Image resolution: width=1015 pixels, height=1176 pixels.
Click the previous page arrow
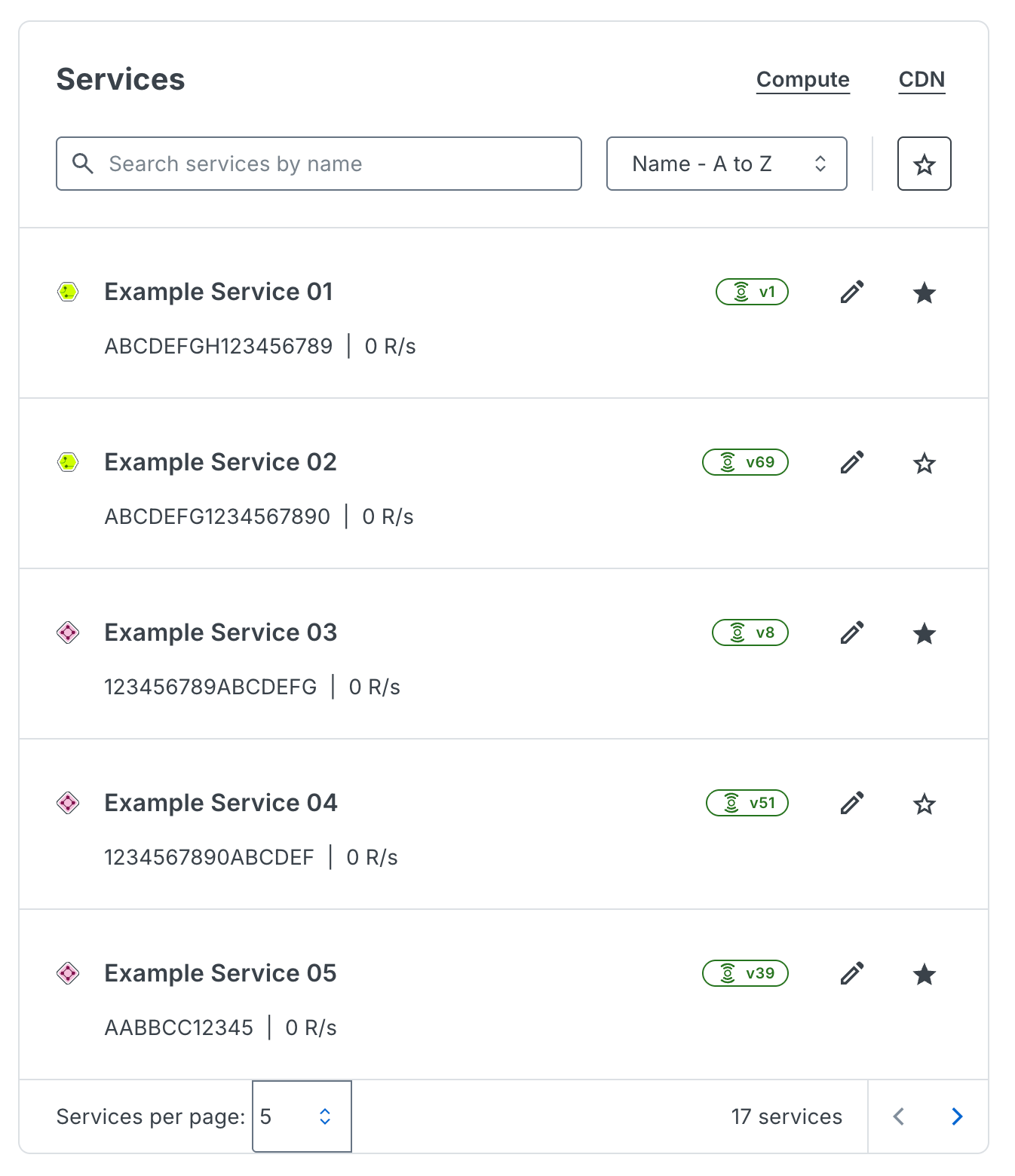pos(899,1116)
